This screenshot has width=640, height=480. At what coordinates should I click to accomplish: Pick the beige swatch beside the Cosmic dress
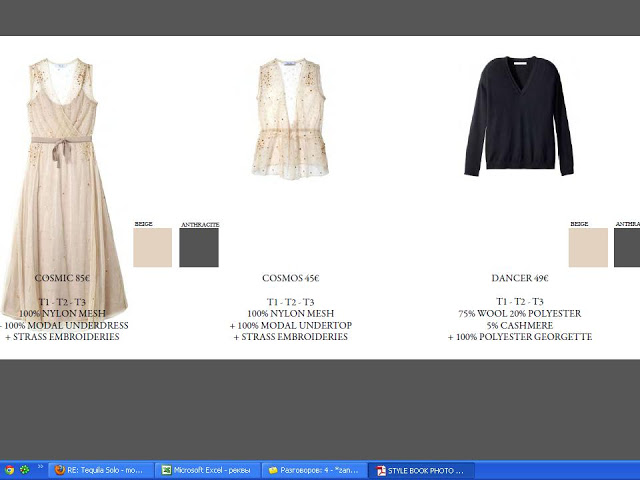tap(153, 247)
